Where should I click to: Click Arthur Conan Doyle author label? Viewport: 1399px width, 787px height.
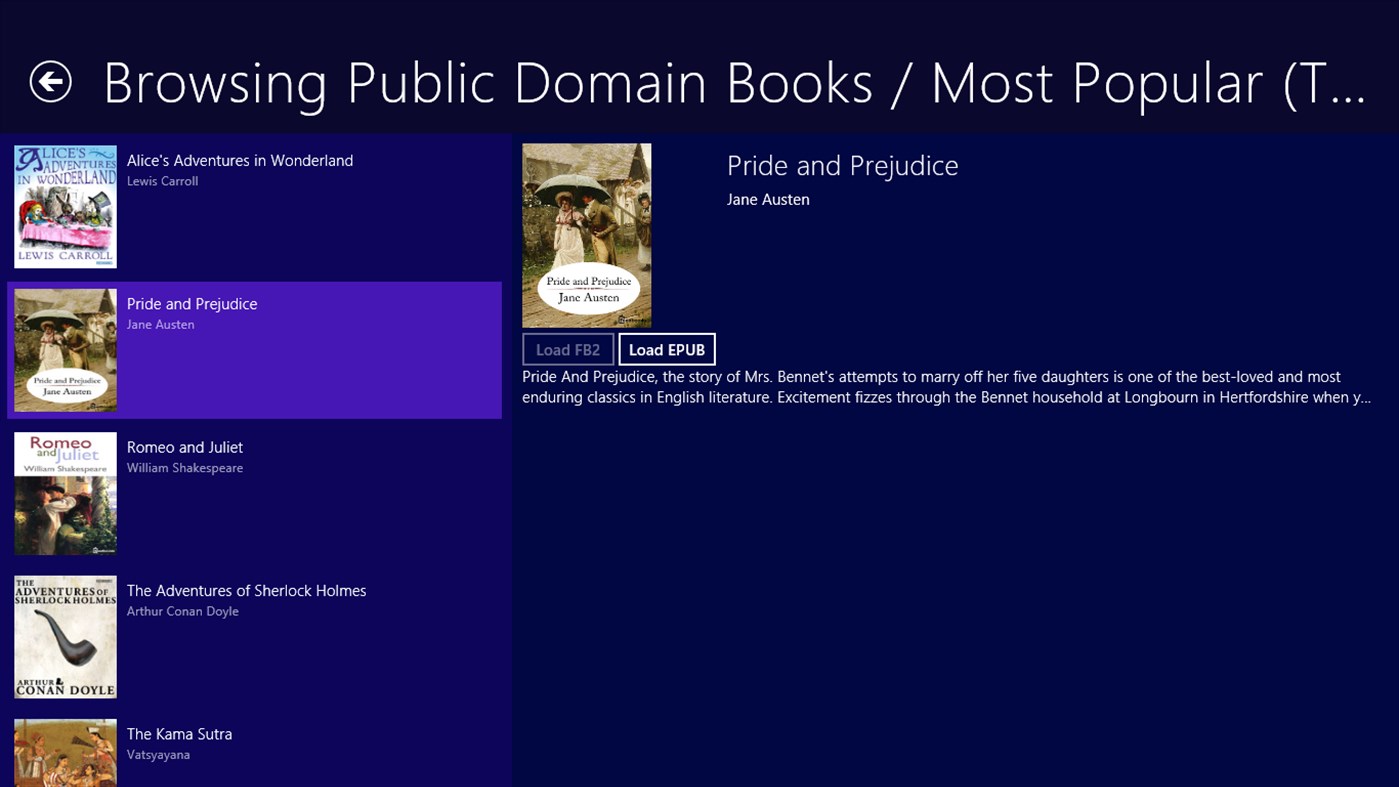click(182, 611)
